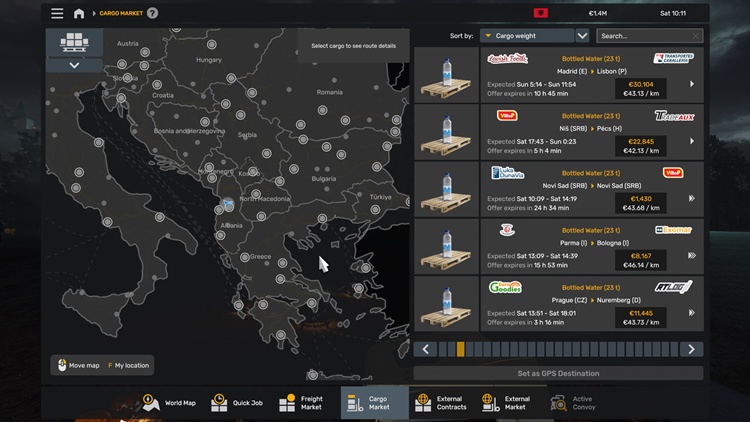Click the player truck location marker on map

(228, 204)
